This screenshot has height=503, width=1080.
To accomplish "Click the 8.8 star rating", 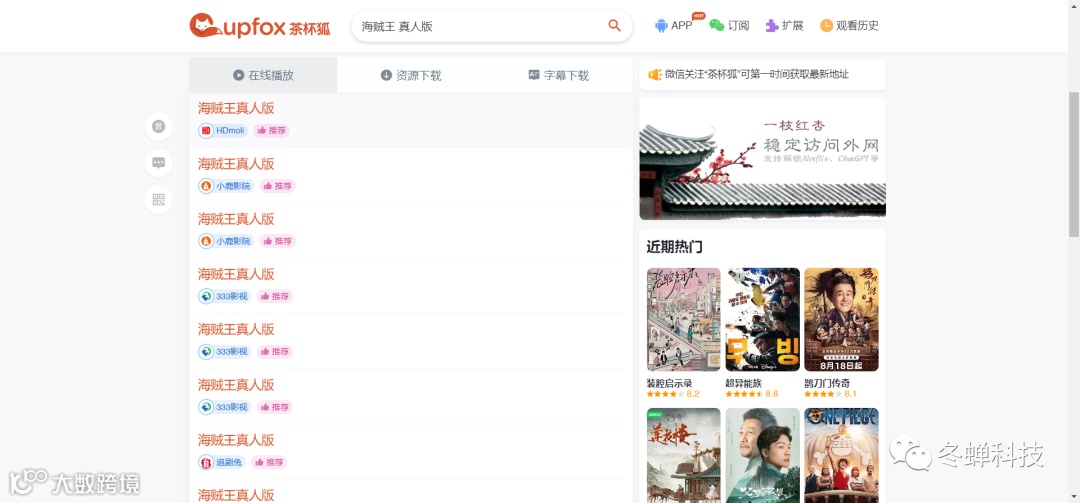I will (x=751, y=394).
